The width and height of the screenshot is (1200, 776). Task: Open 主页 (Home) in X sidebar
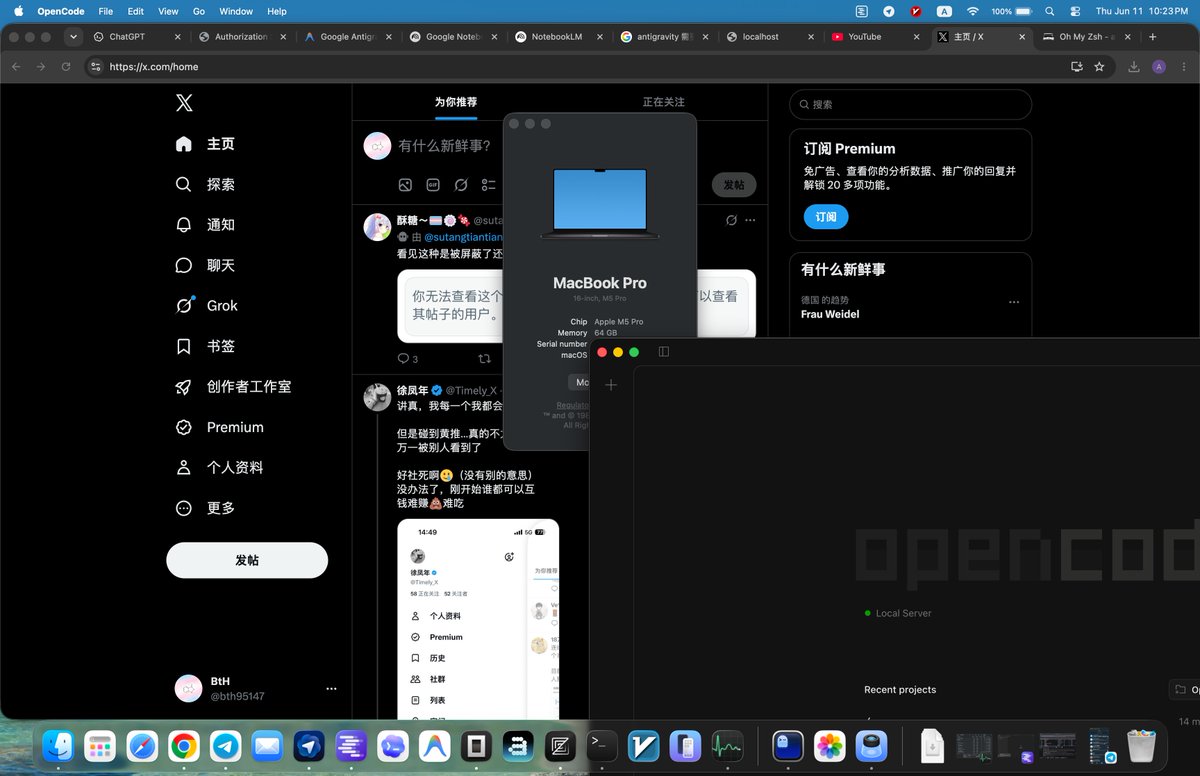205,144
